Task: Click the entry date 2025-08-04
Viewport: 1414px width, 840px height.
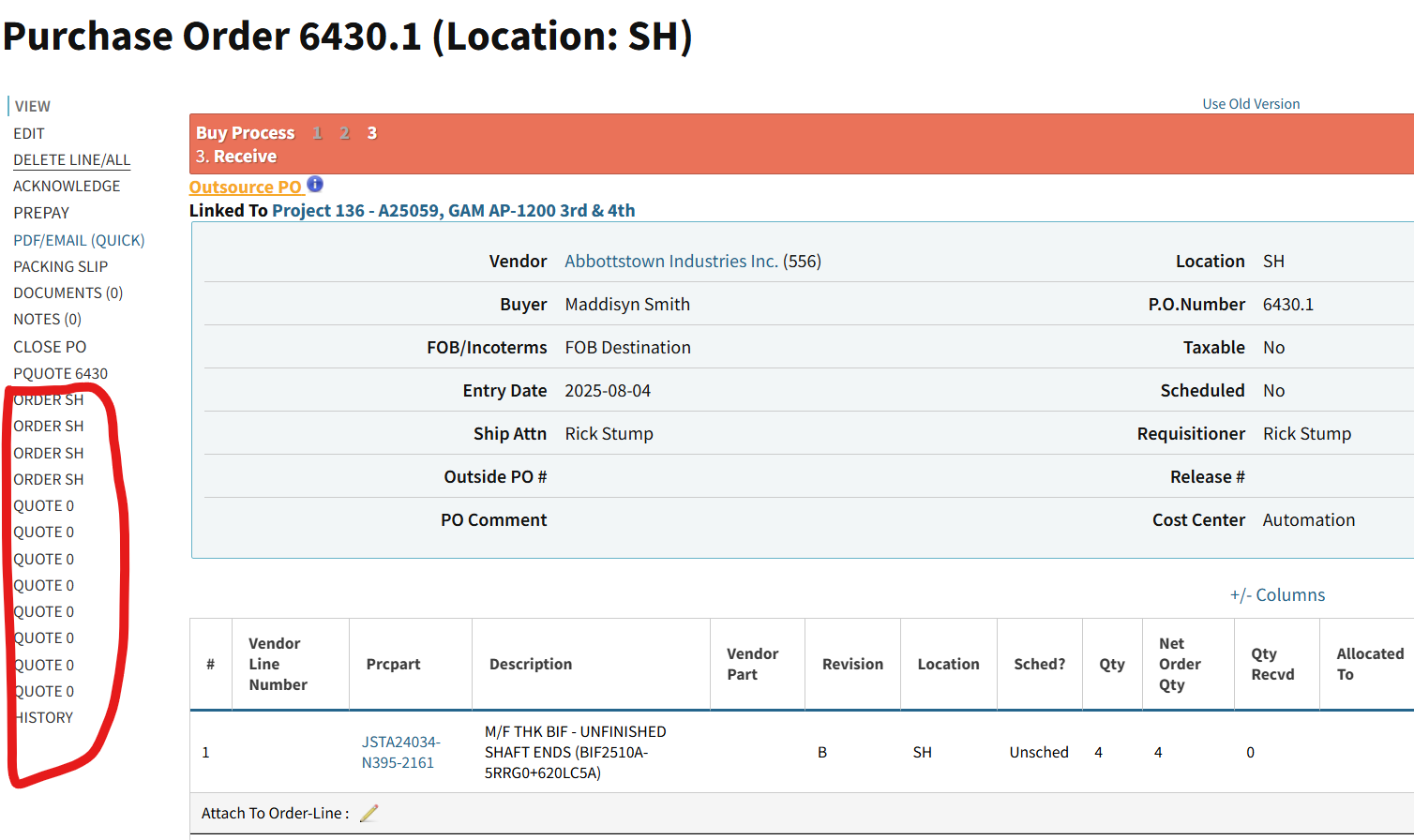Action: click(x=608, y=390)
